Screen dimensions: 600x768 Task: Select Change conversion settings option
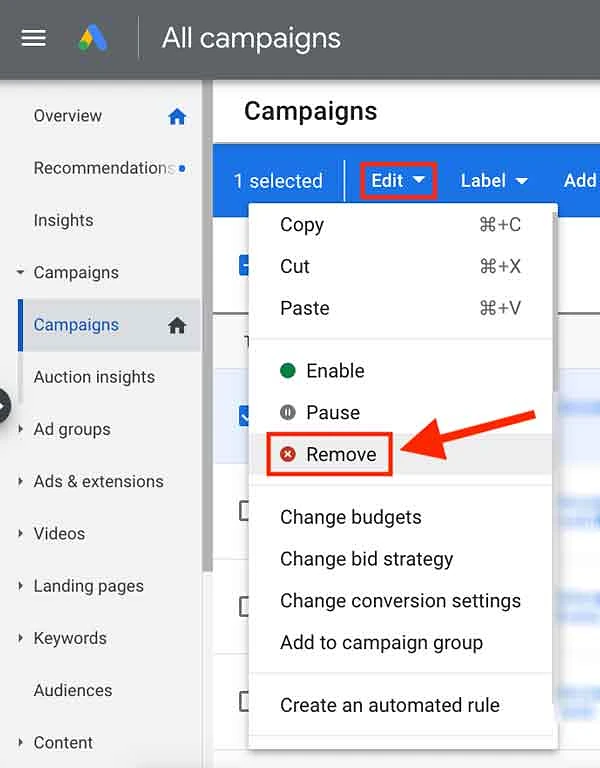point(401,600)
